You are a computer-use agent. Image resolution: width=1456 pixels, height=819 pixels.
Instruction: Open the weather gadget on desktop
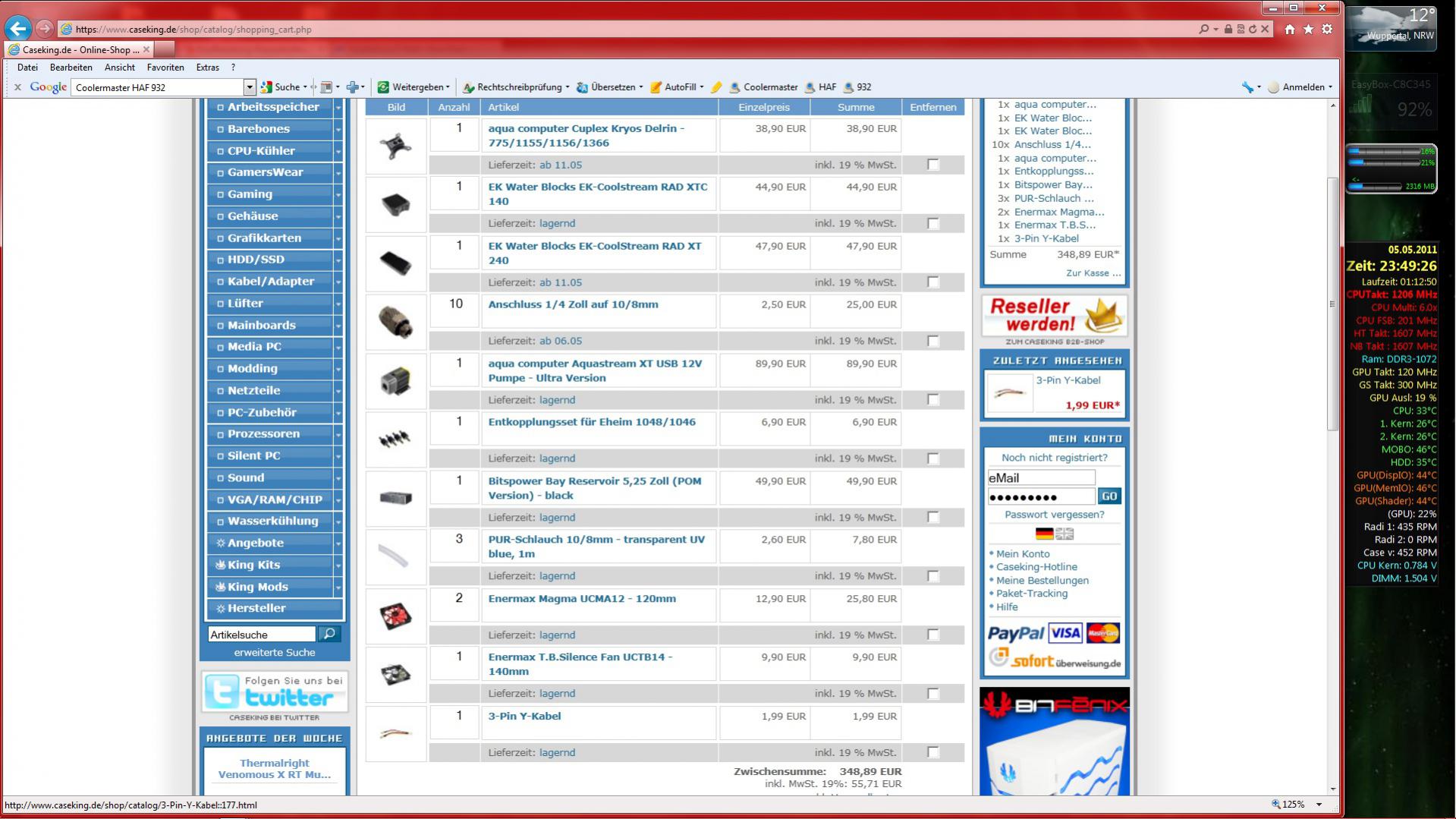[x=1392, y=27]
